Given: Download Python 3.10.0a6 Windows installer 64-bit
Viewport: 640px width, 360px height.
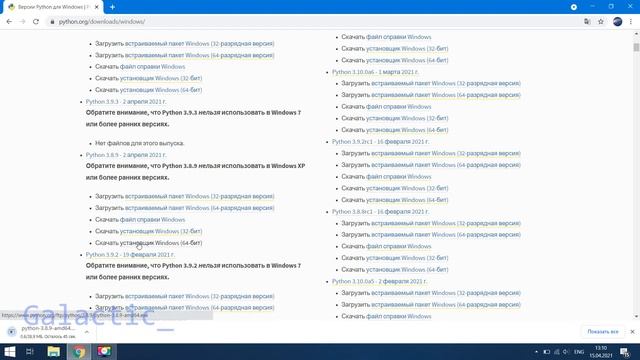Looking at the screenshot, I should 407,130.
